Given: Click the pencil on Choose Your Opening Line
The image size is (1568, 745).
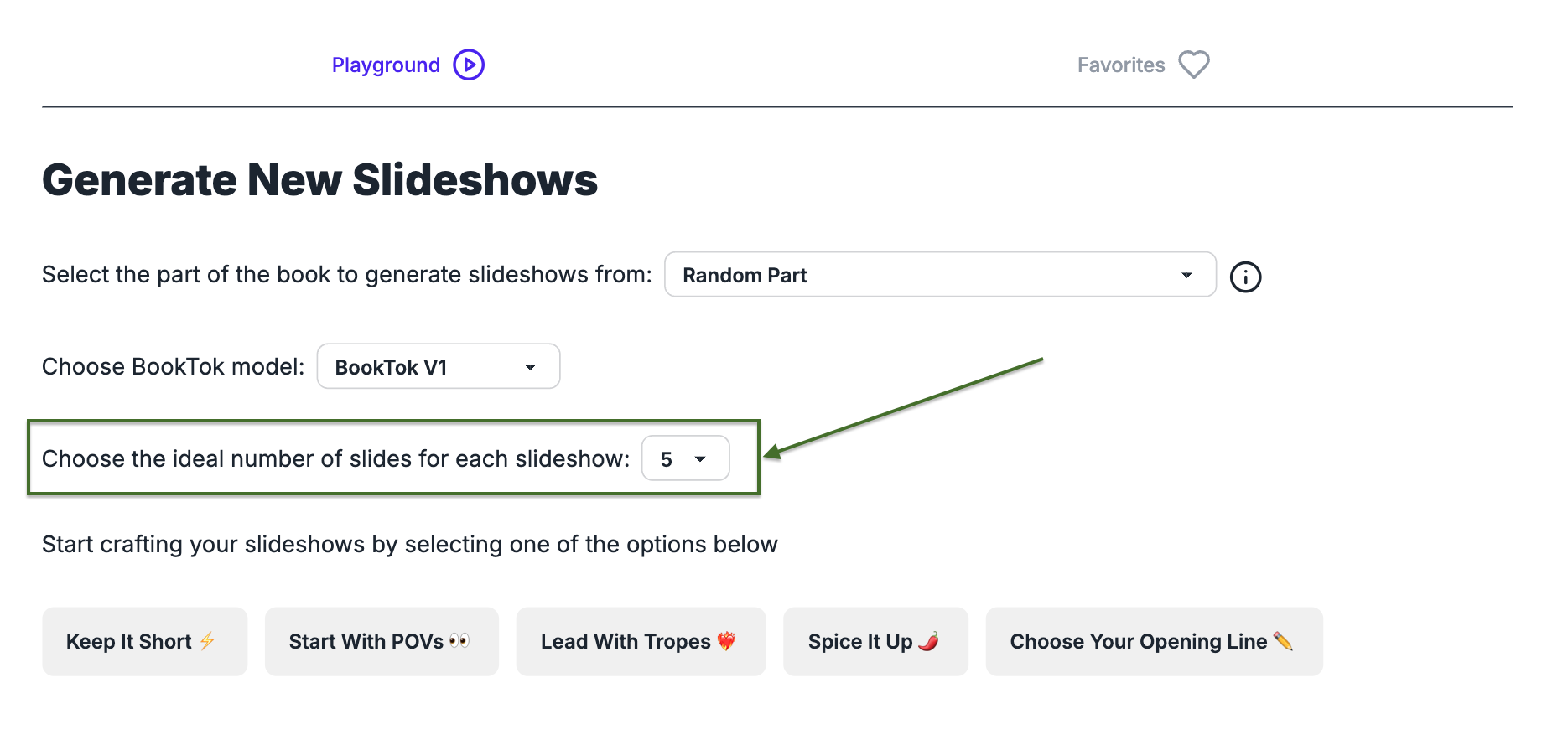Looking at the screenshot, I should 1285,641.
